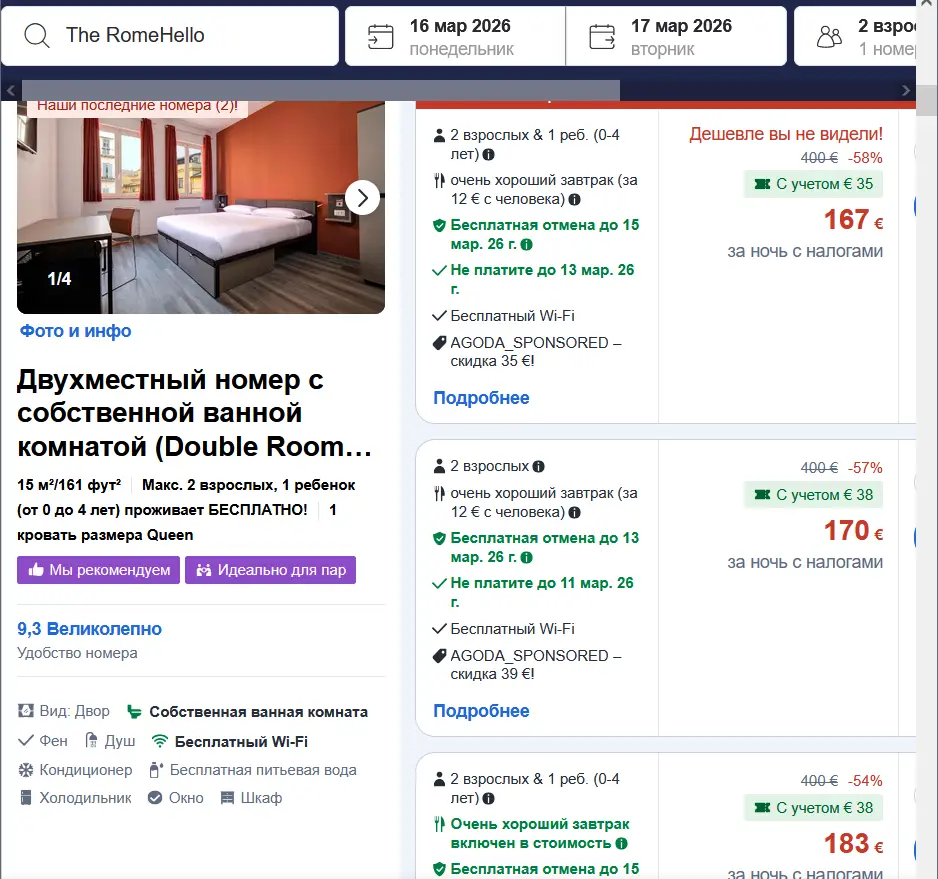Click the 9,3 Великолепно rating link
Screen dimensions: 938x879
coord(89,628)
